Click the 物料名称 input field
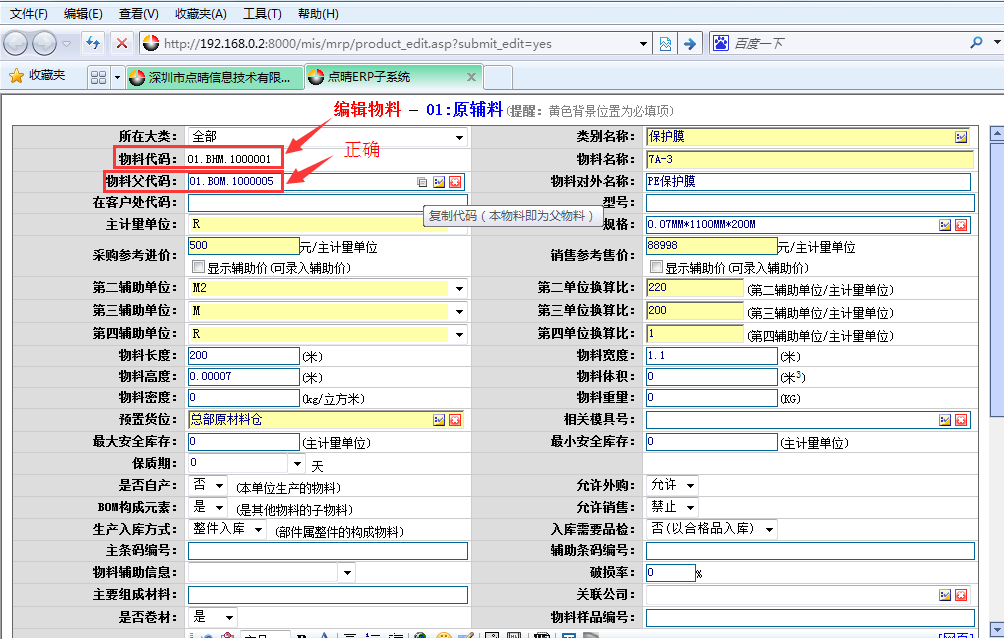Image resolution: width=1004 pixels, height=639 pixels. click(808, 159)
